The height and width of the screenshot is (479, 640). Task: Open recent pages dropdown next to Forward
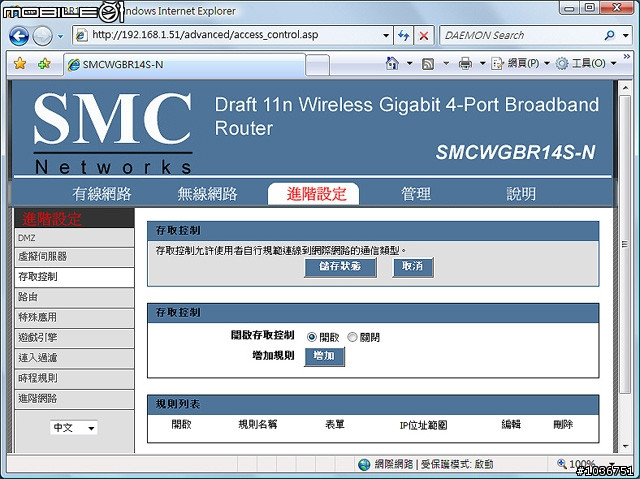tap(61, 36)
